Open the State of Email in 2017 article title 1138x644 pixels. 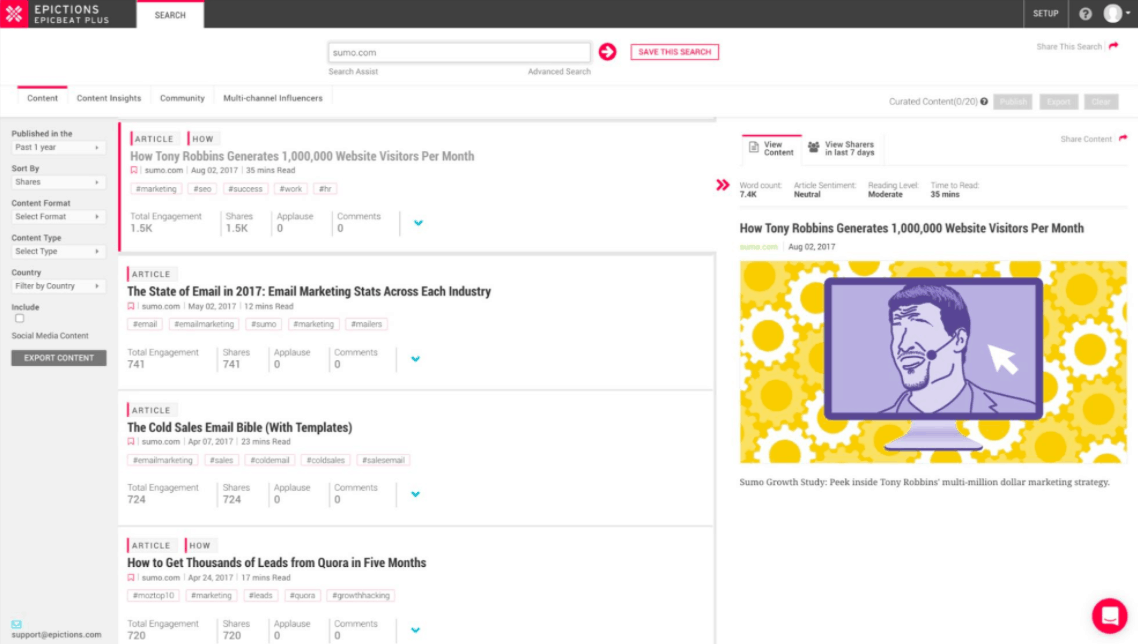pyautogui.click(x=309, y=291)
